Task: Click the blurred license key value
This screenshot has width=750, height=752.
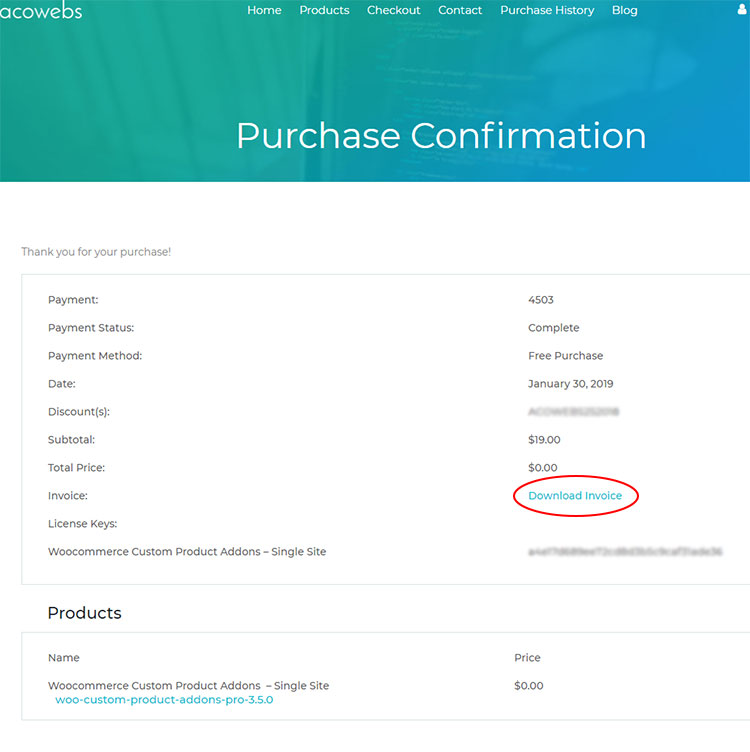Action: click(625, 552)
